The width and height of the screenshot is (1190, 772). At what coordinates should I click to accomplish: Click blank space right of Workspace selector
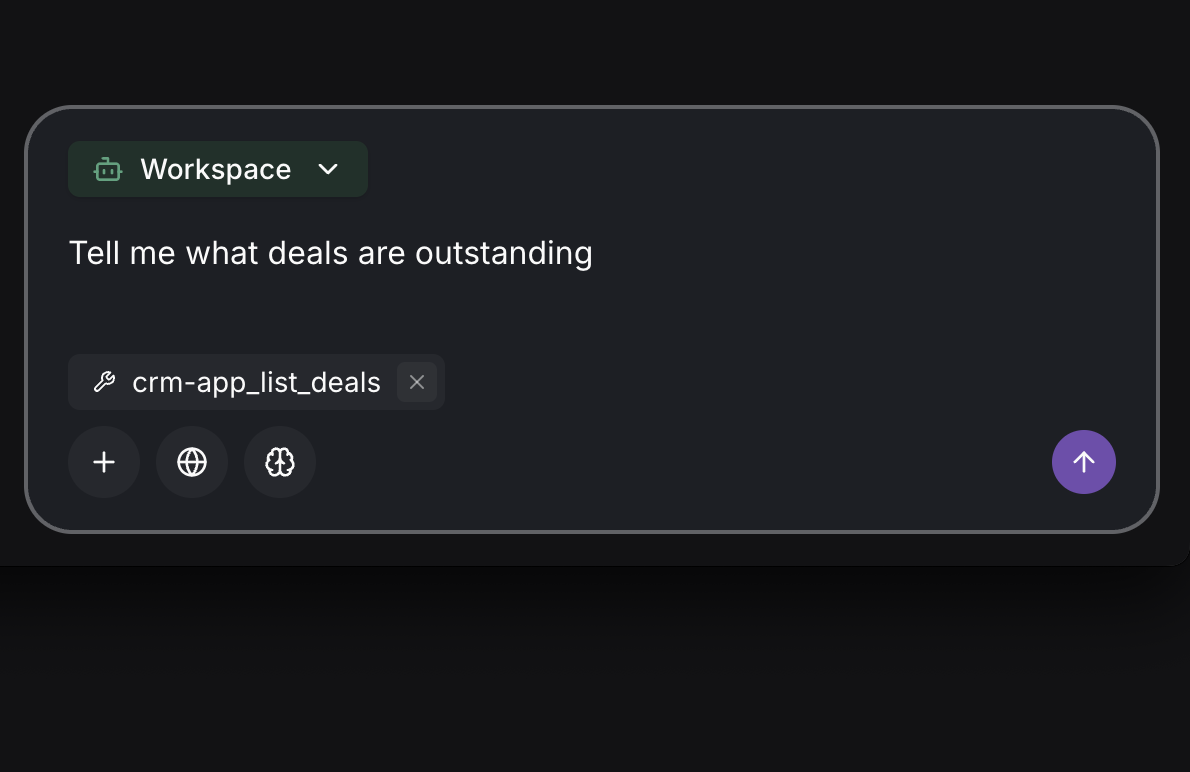coord(750,170)
